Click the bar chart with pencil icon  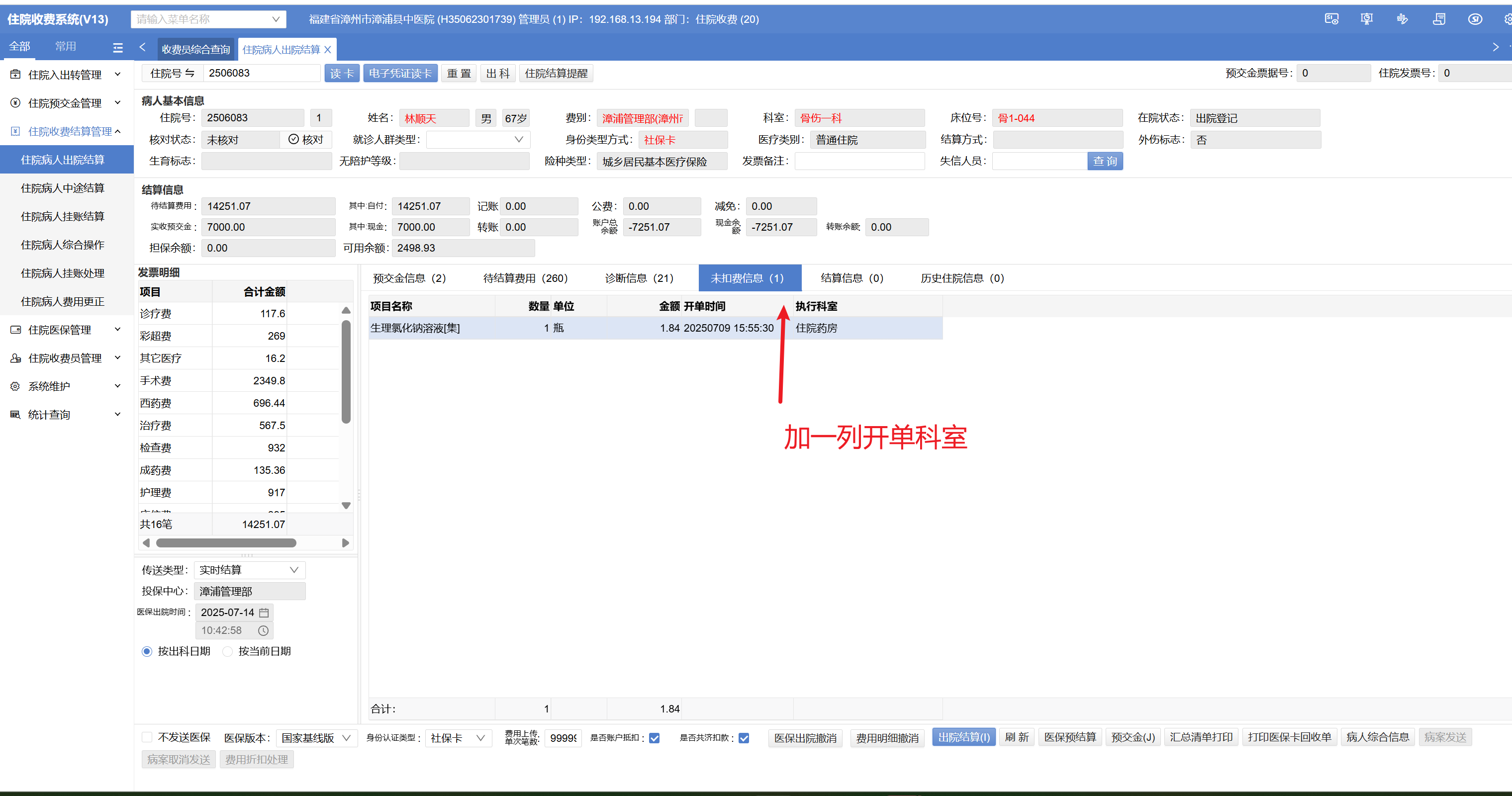click(x=1402, y=19)
